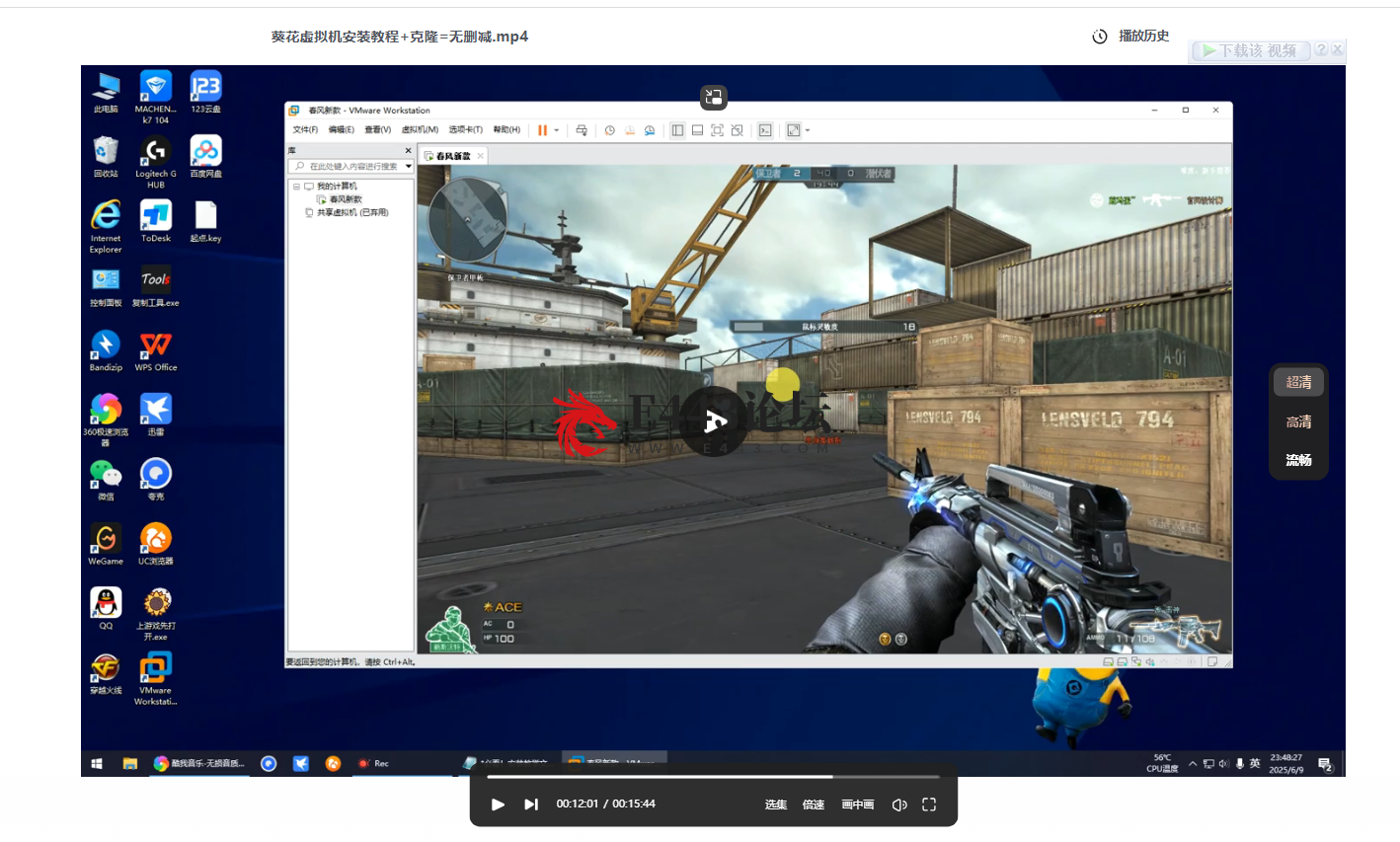Open 回收站 recycle bin icon
The image size is (1400, 842).
point(106,158)
